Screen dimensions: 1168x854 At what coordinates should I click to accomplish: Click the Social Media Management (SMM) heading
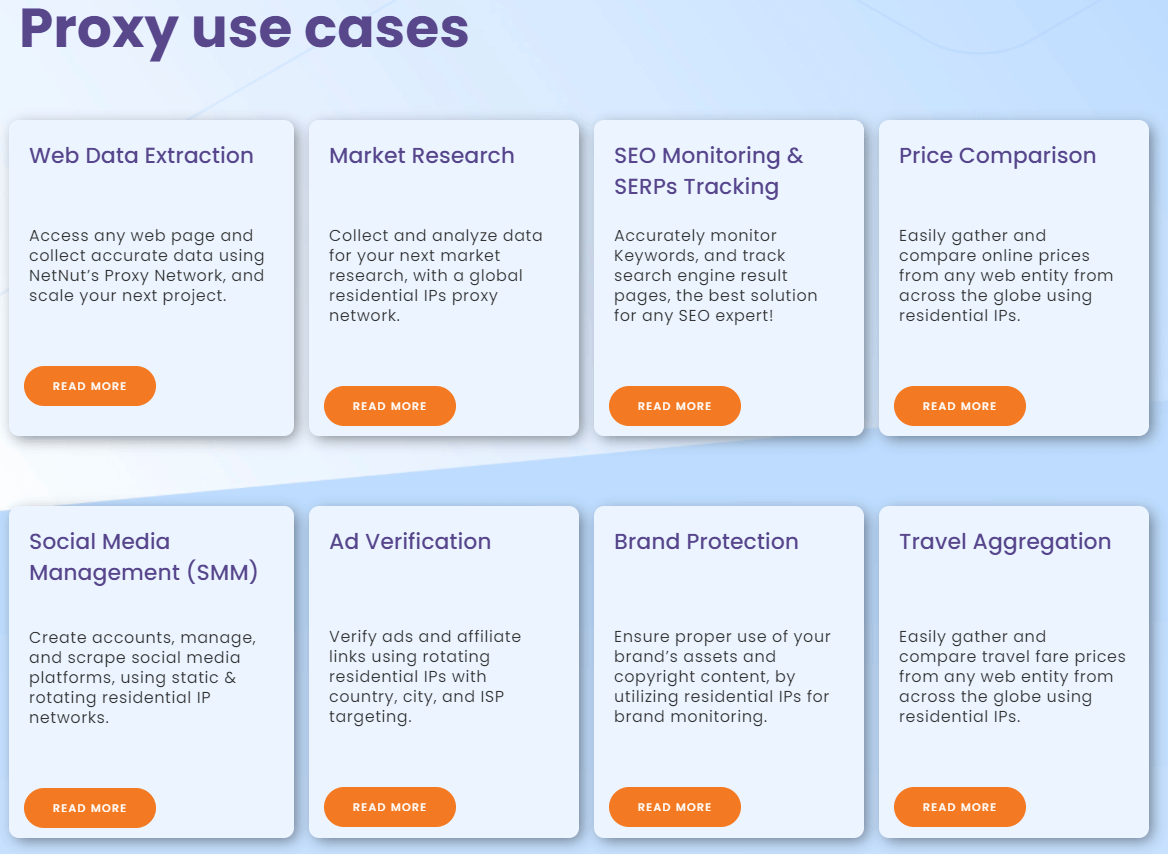point(143,557)
